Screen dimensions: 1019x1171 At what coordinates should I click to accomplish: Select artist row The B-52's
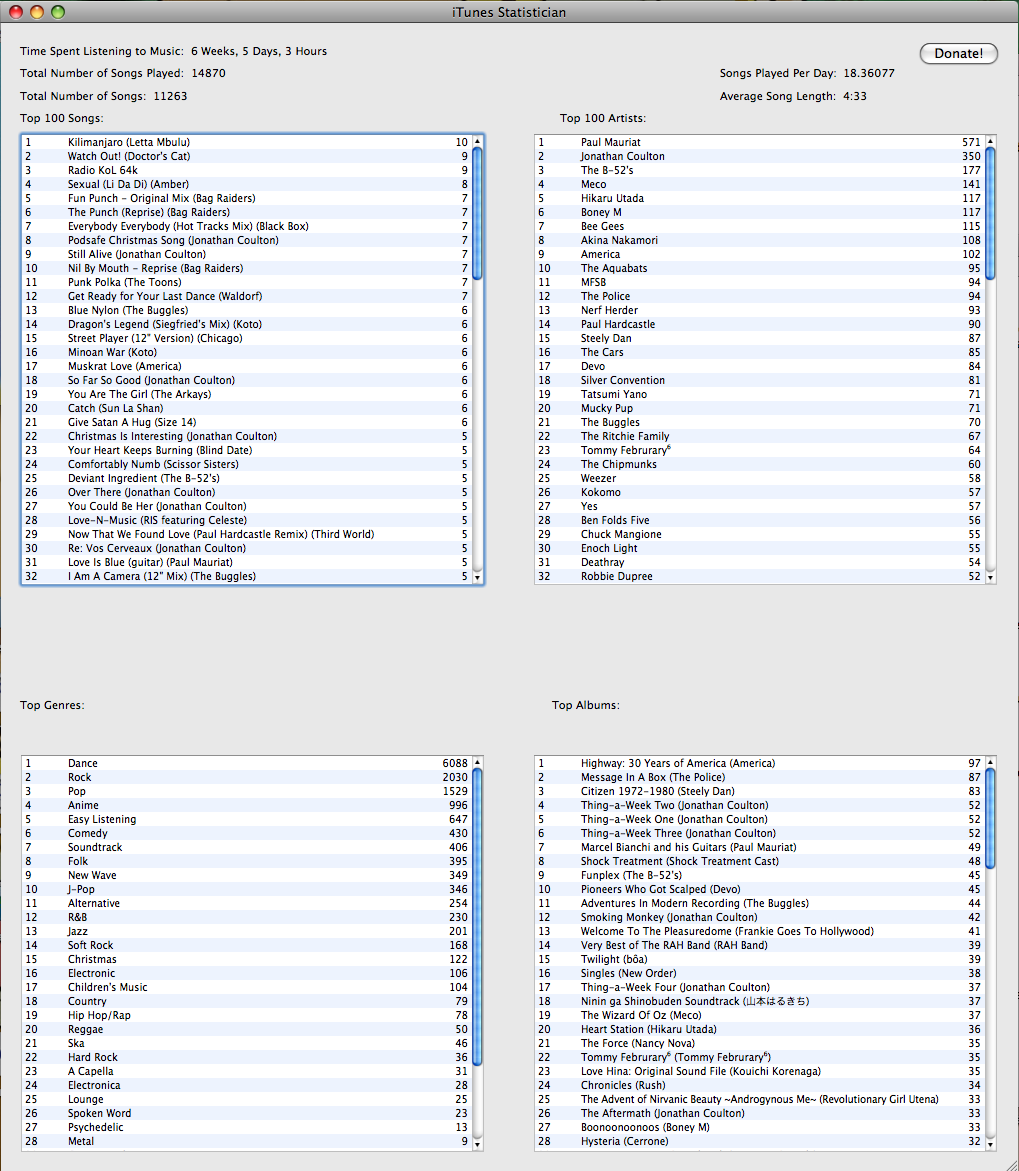(760, 170)
